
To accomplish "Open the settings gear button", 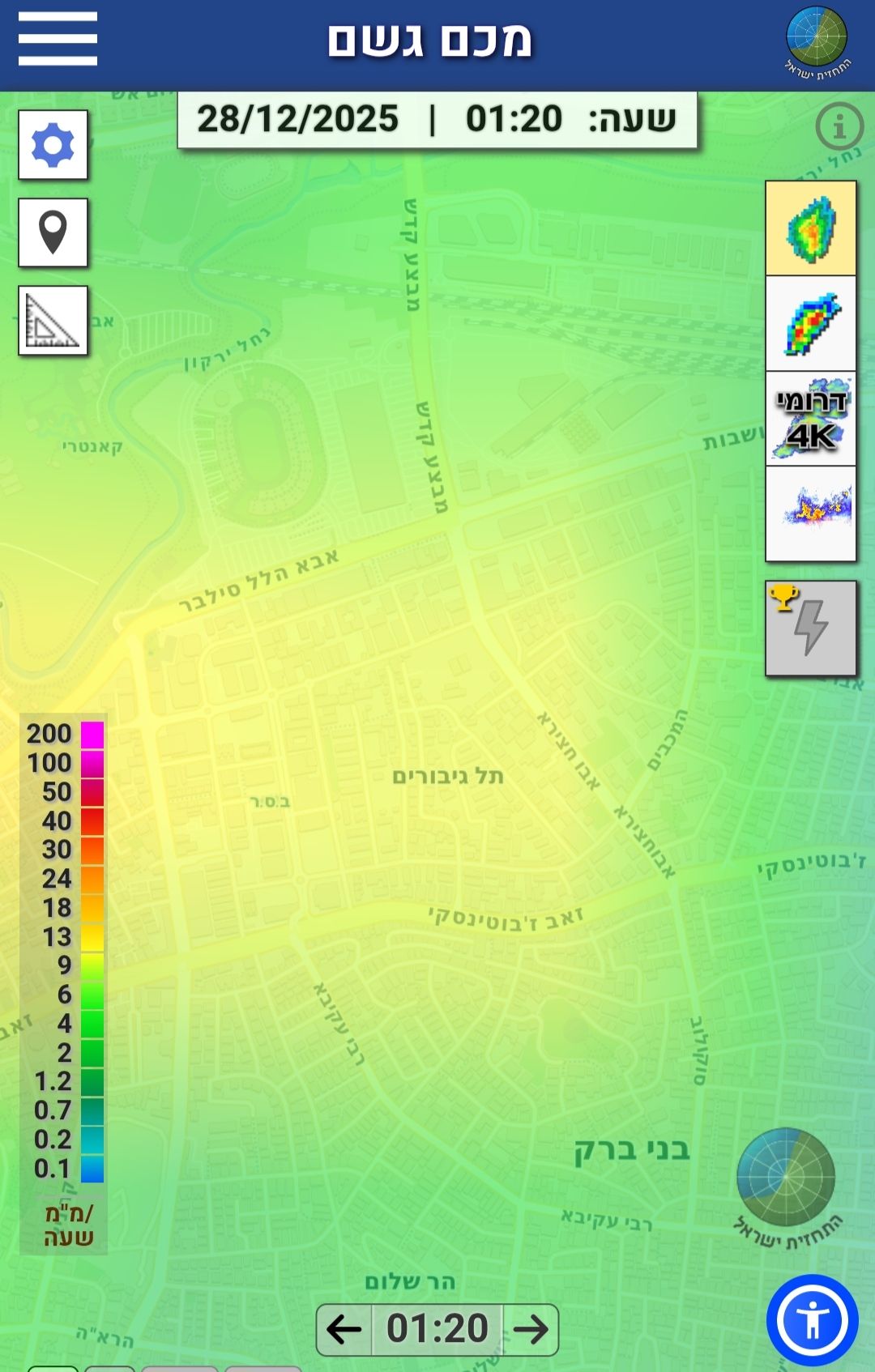I will click(53, 145).
